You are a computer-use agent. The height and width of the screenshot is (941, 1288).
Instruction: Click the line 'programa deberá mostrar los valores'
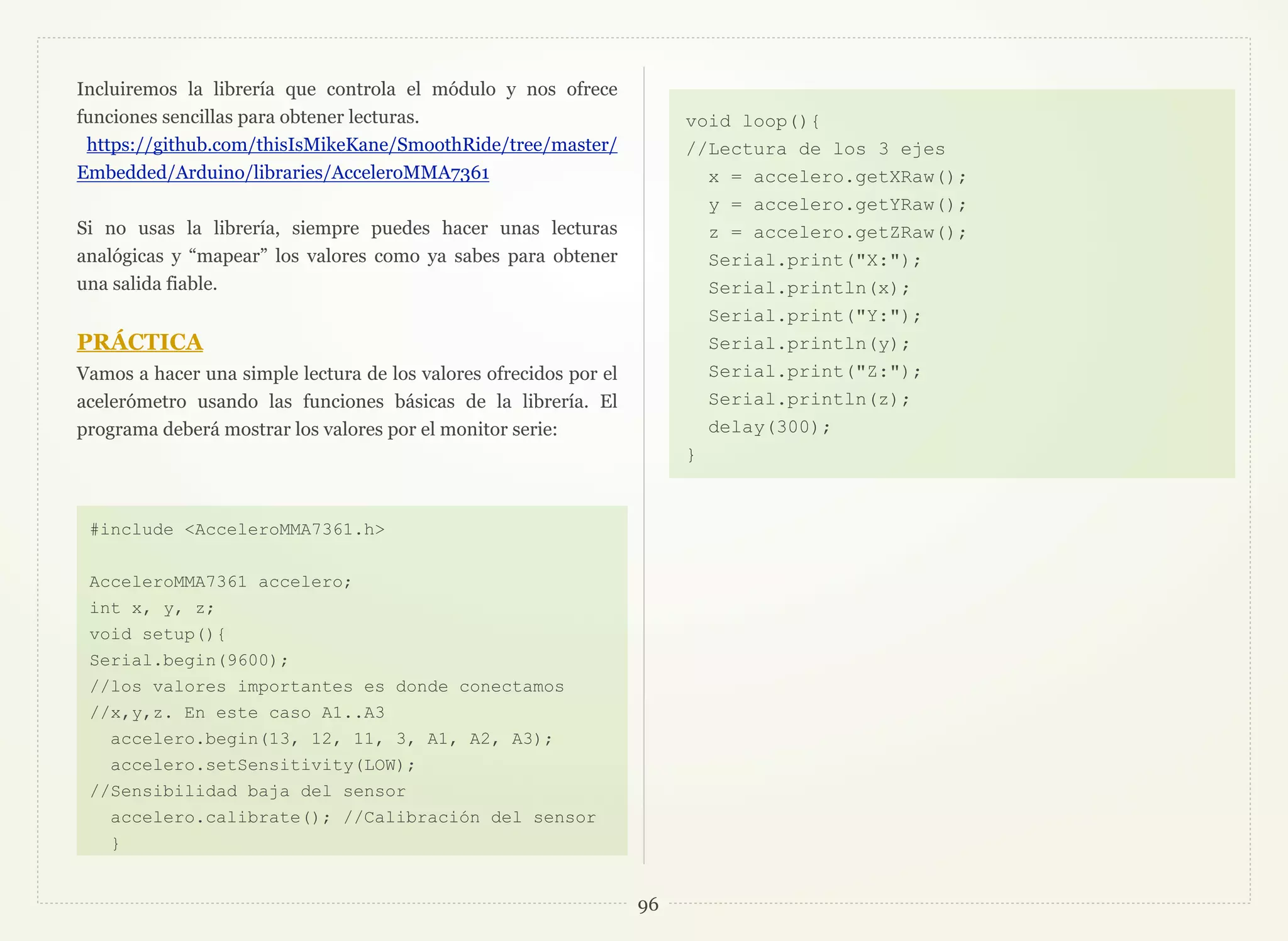317,430
